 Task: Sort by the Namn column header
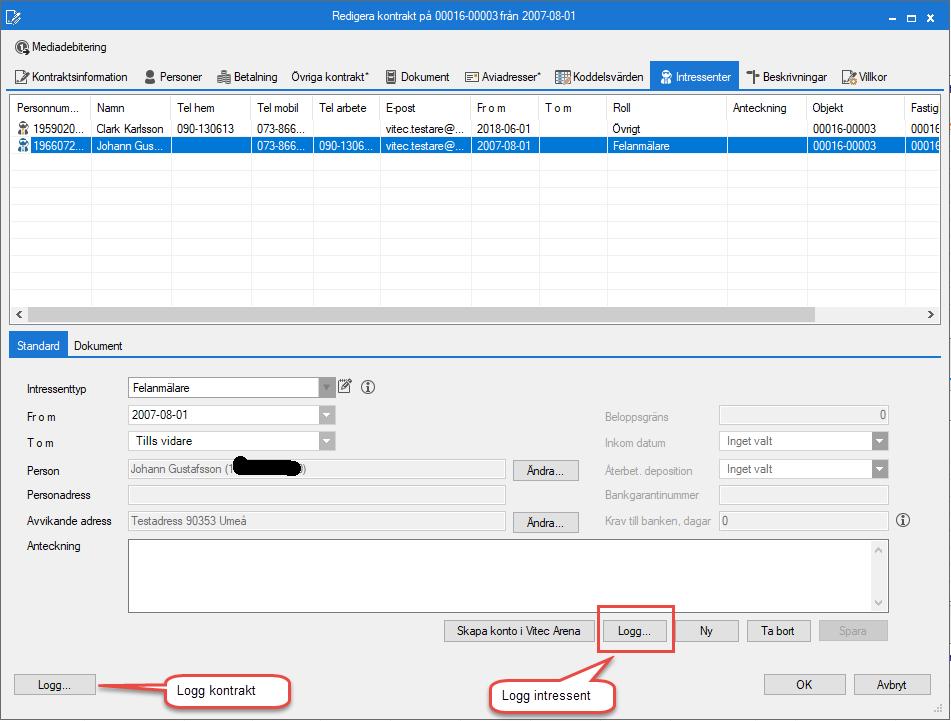click(x=131, y=108)
